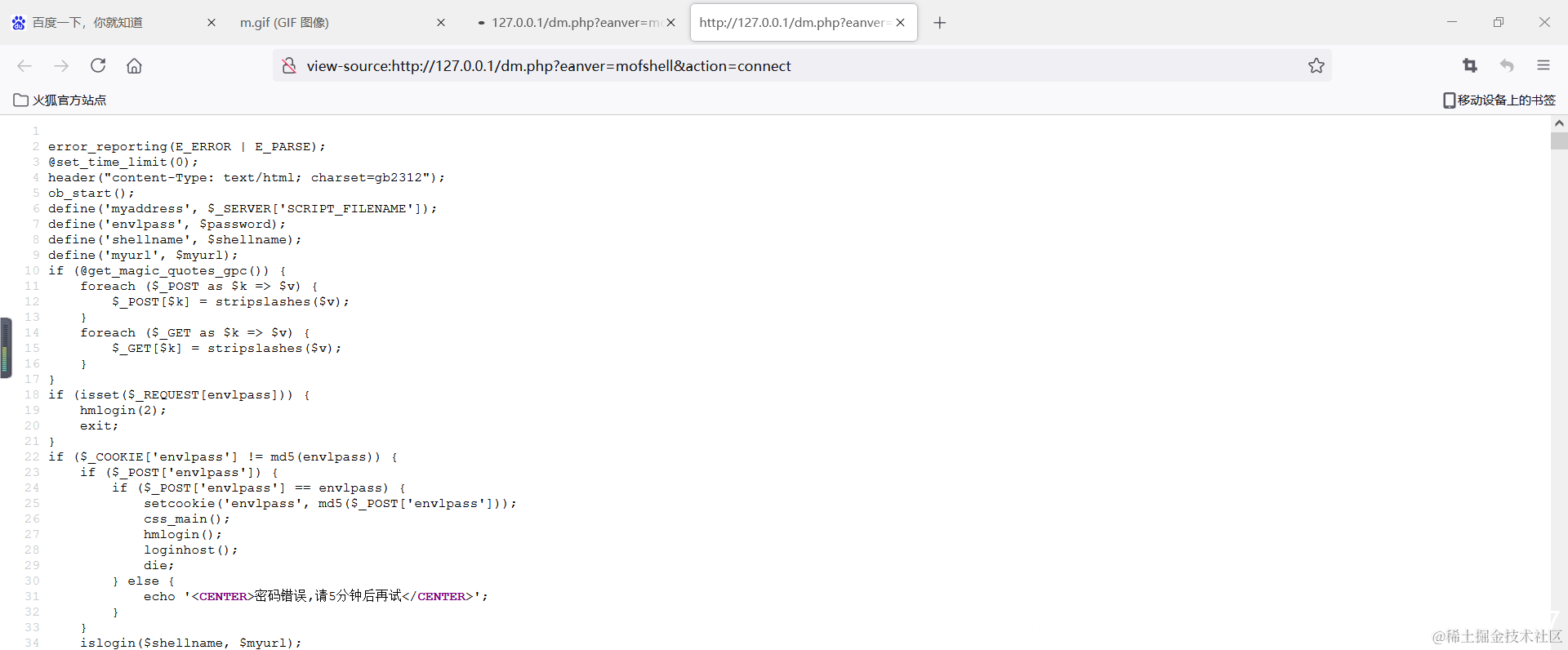Image resolution: width=1568 pixels, height=650 pixels.
Task: Open a new browser tab
Action: [940, 23]
